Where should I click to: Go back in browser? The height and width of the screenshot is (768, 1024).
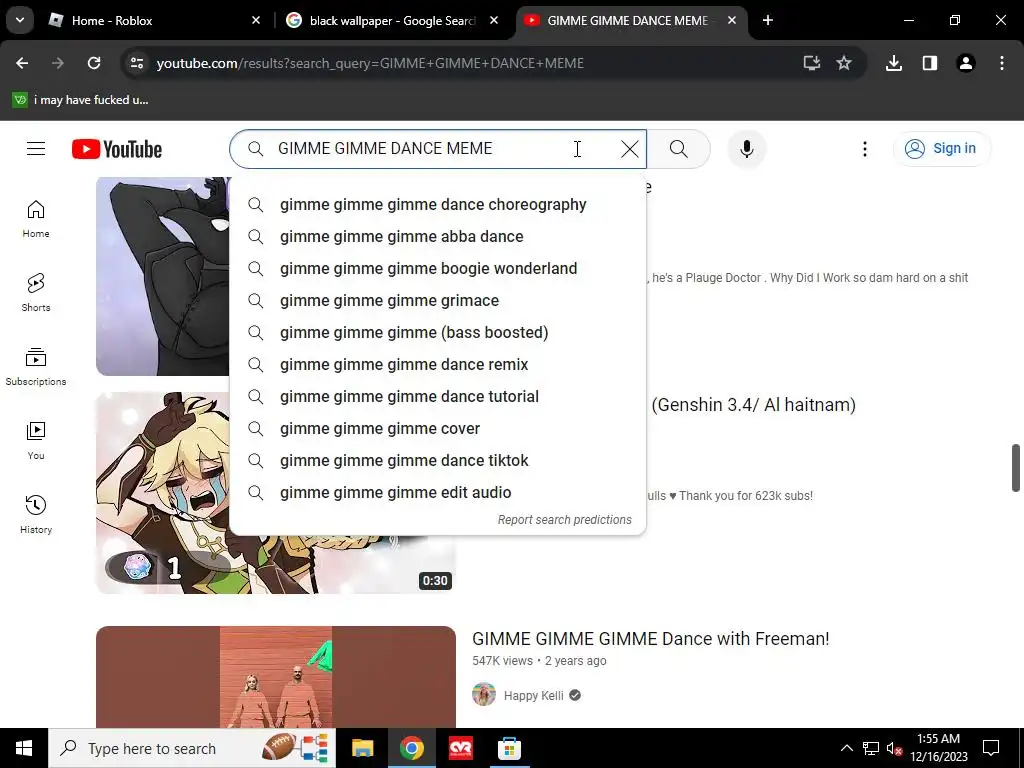click(22, 63)
